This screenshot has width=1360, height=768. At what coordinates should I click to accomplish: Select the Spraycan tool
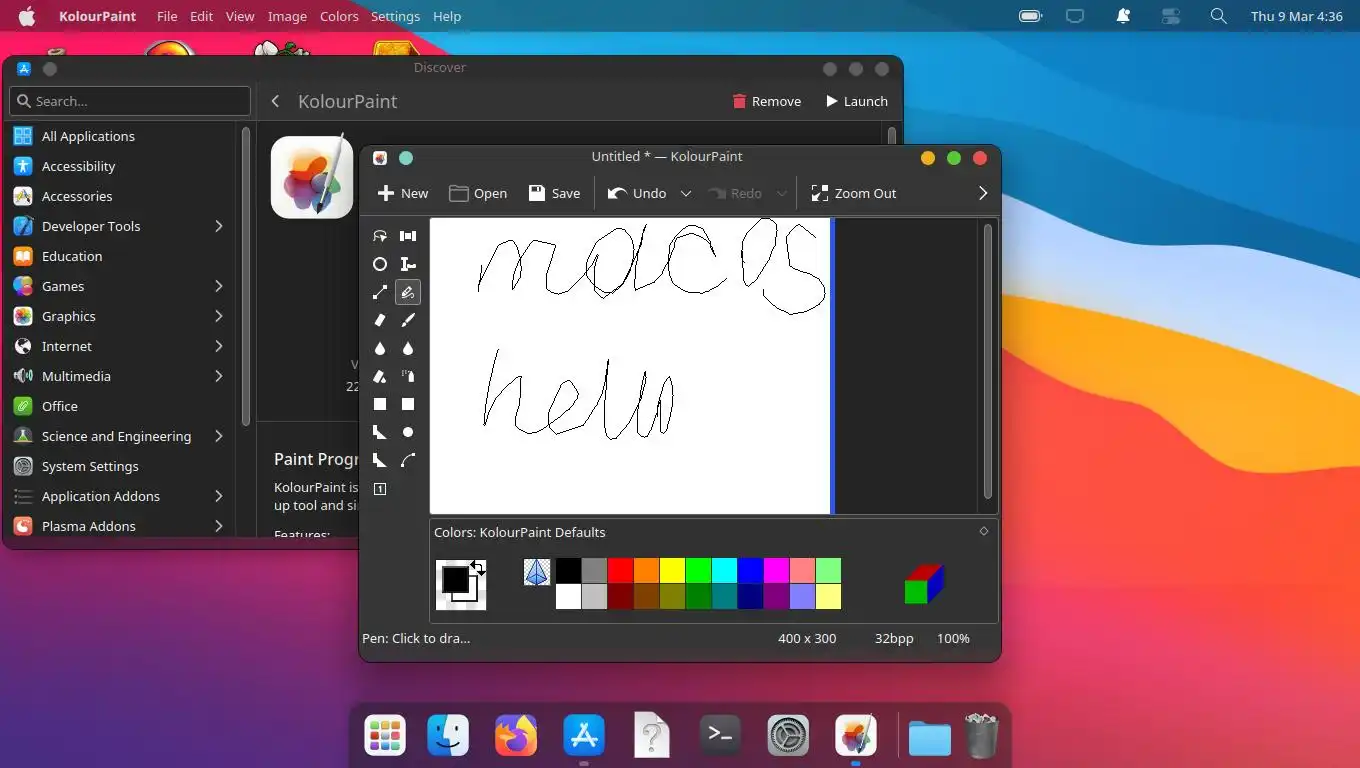[408, 376]
